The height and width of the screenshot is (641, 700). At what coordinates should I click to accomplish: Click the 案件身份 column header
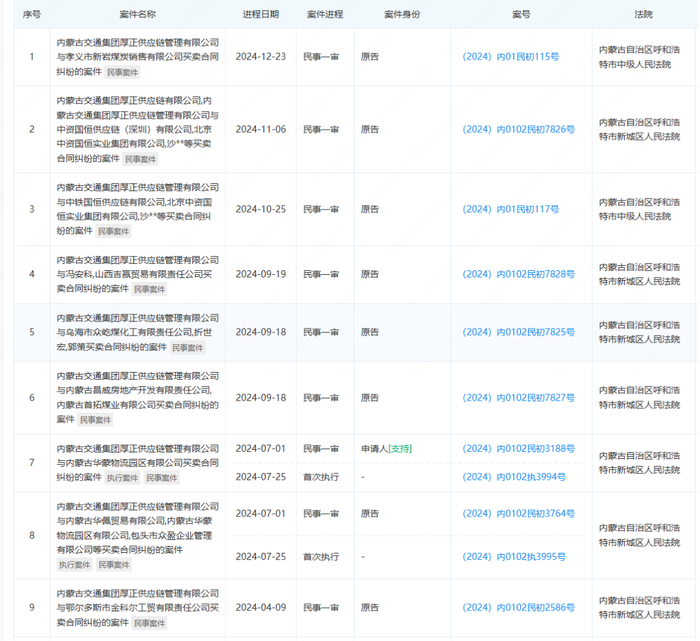tap(402, 14)
